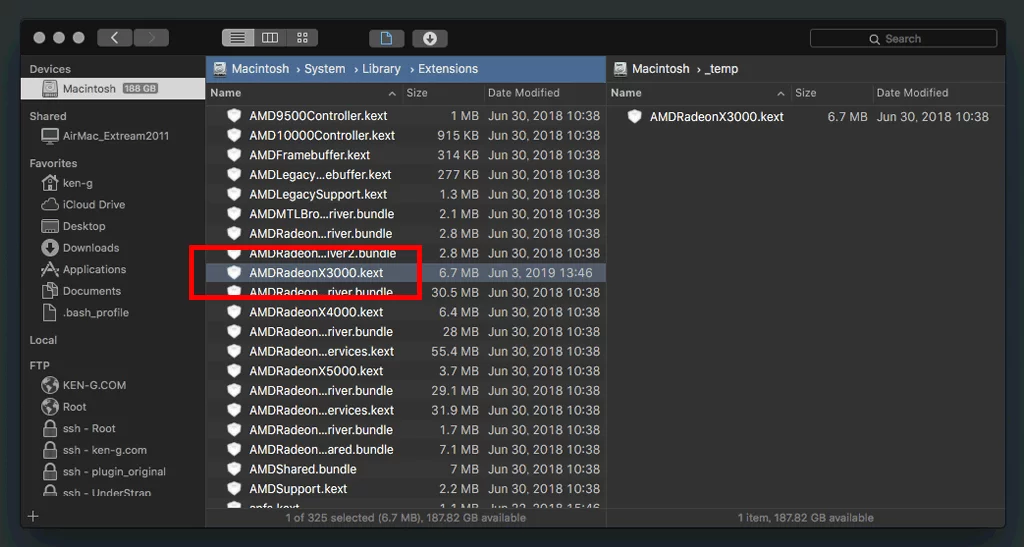Click the Search field
Image resolution: width=1024 pixels, height=547 pixels.
pyautogui.click(x=903, y=39)
